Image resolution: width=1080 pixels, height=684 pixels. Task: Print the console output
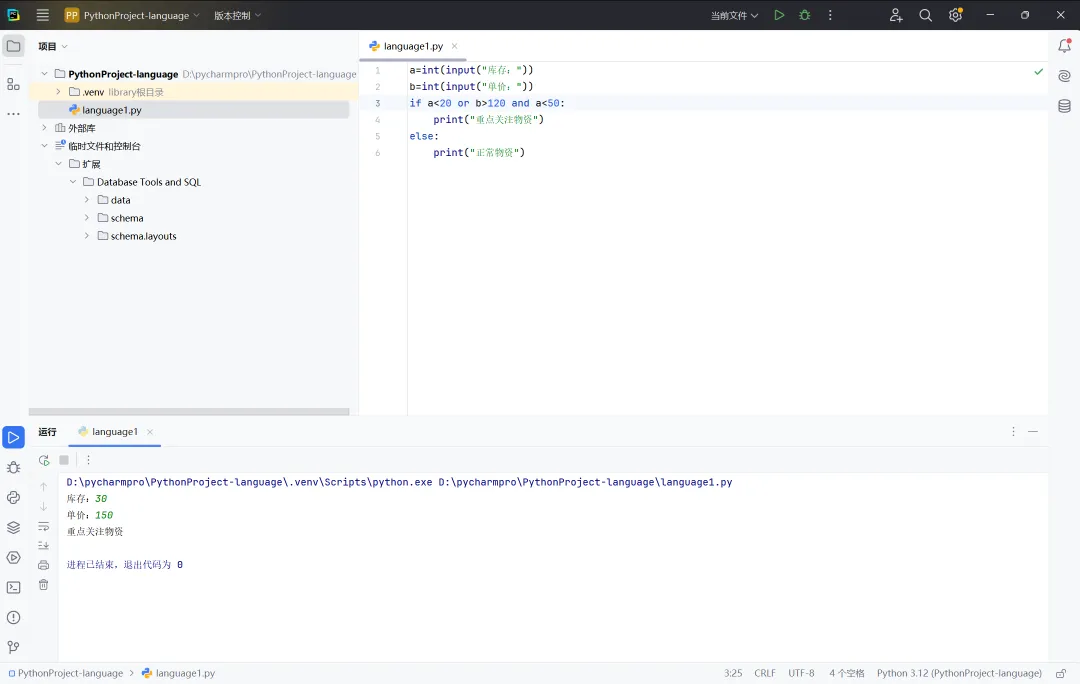pyautogui.click(x=43, y=565)
